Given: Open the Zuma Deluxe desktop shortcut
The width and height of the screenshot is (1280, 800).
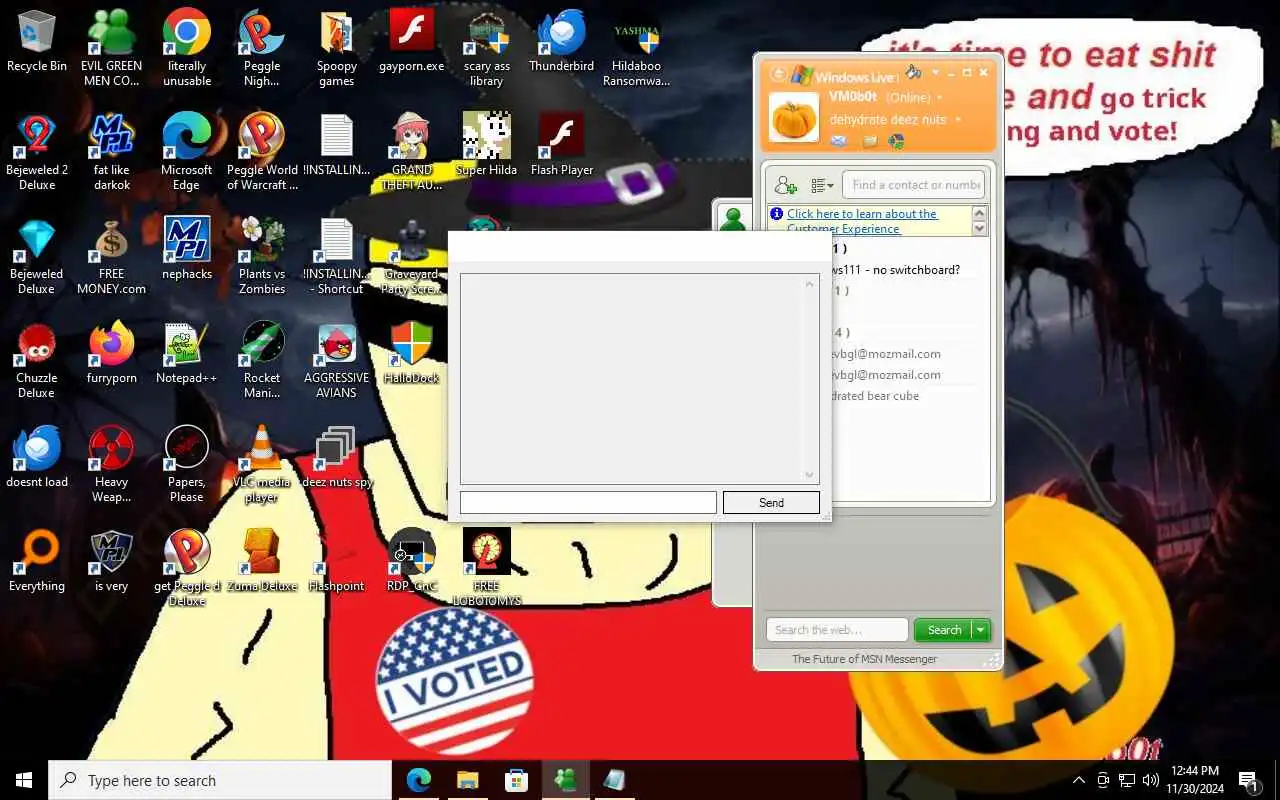Looking at the screenshot, I should click(x=262, y=561).
